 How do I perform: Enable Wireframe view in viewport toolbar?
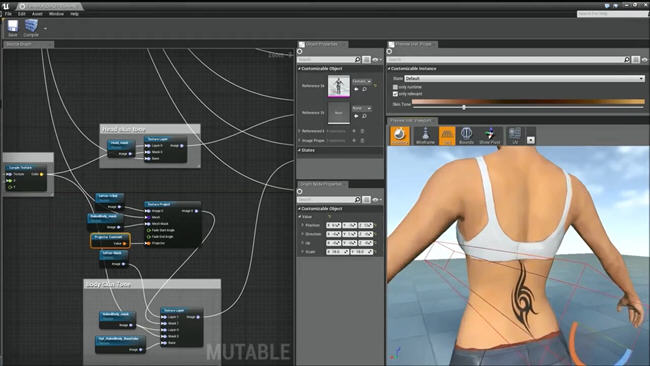pos(425,136)
